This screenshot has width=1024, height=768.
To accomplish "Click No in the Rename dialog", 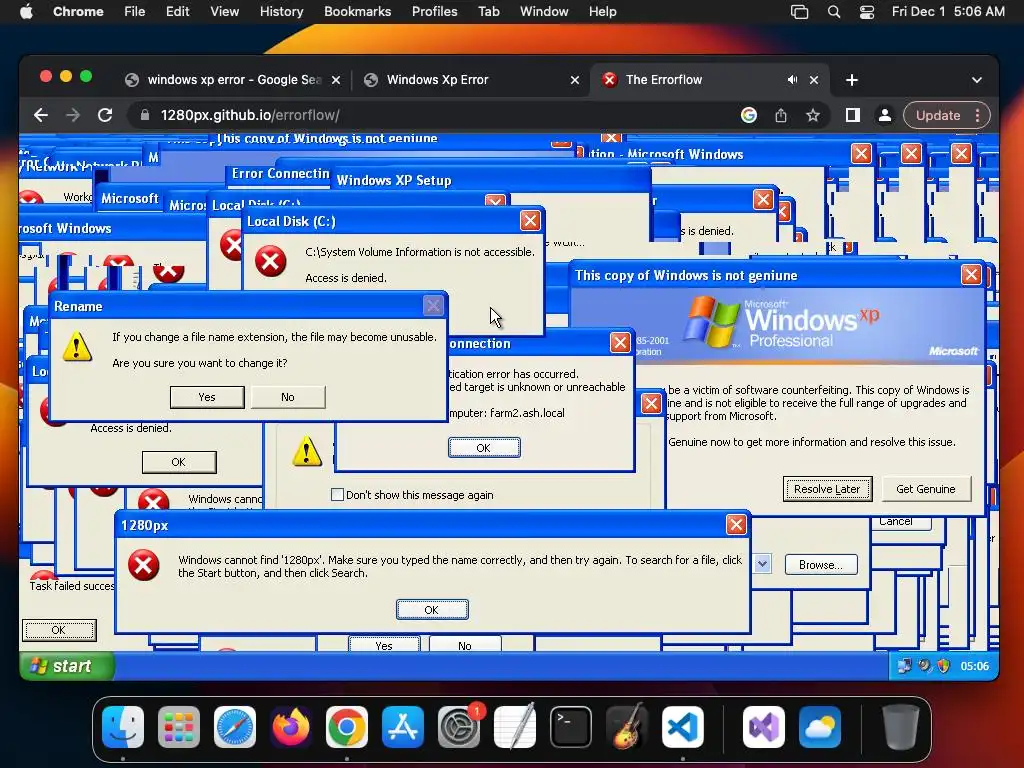I will click(x=287, y=397).
